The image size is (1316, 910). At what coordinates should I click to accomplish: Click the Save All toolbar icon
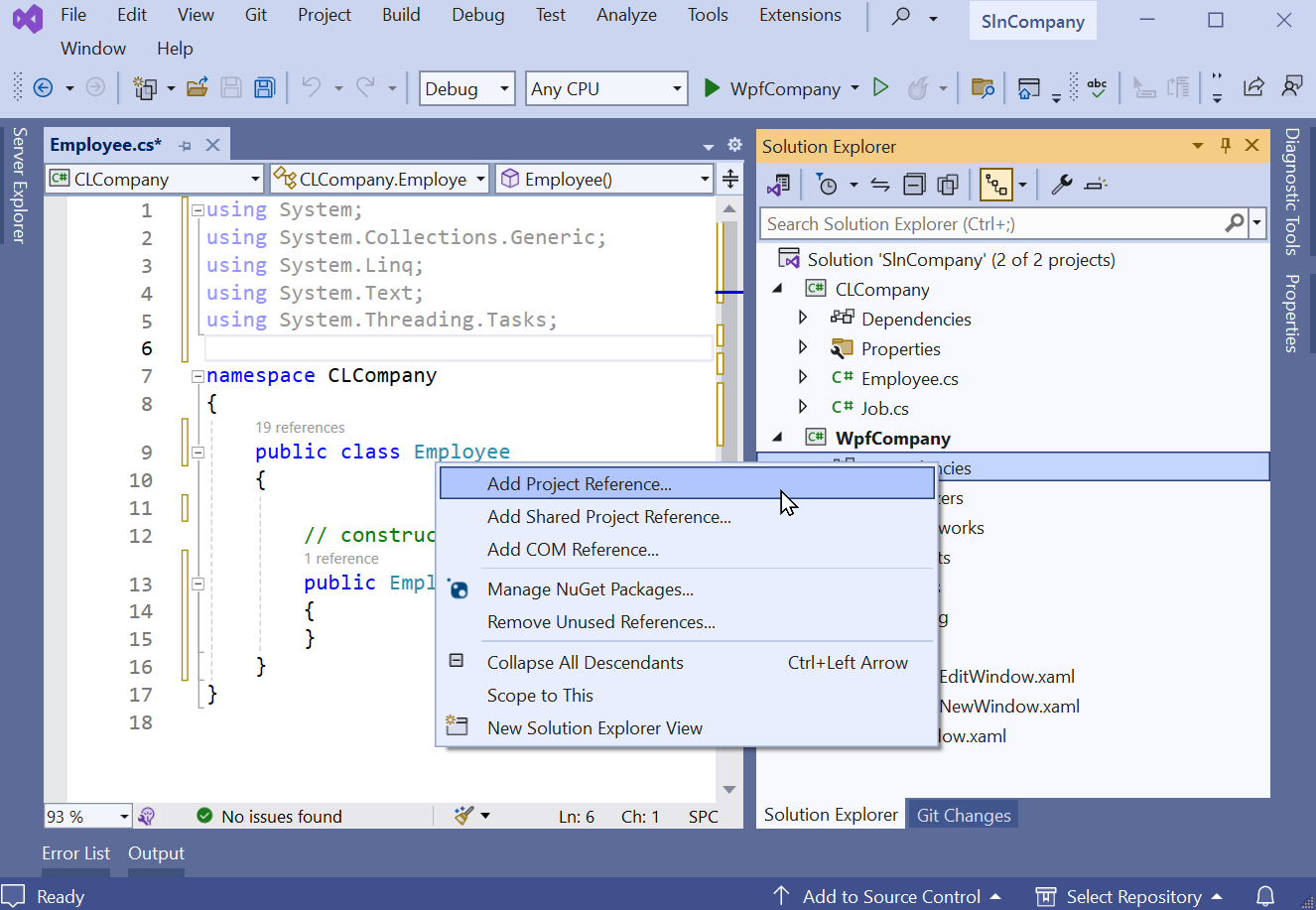[264, 88]
